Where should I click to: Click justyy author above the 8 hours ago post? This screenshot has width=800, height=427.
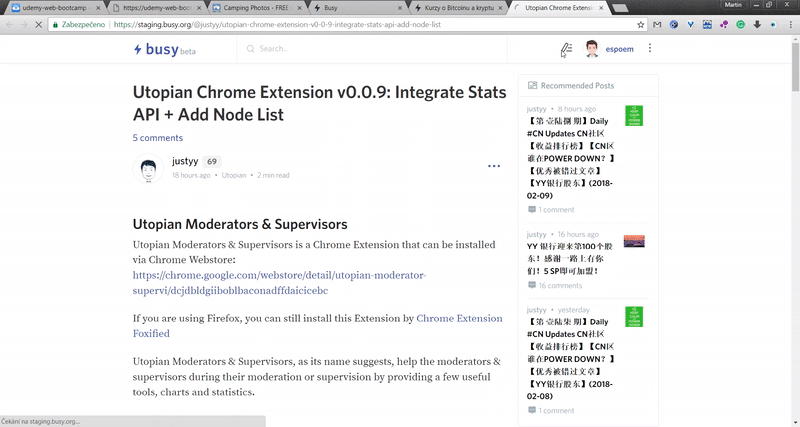point(536,109)
